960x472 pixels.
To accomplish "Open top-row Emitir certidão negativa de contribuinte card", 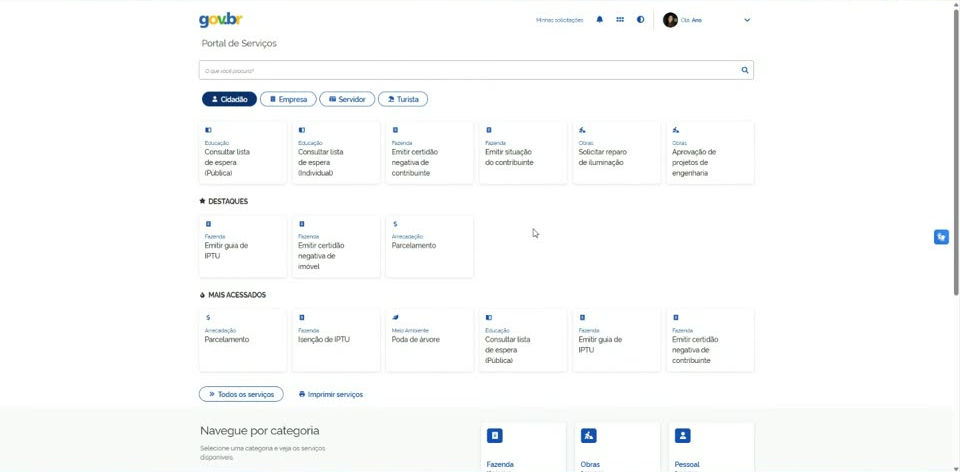I will [x=430, y=152].
